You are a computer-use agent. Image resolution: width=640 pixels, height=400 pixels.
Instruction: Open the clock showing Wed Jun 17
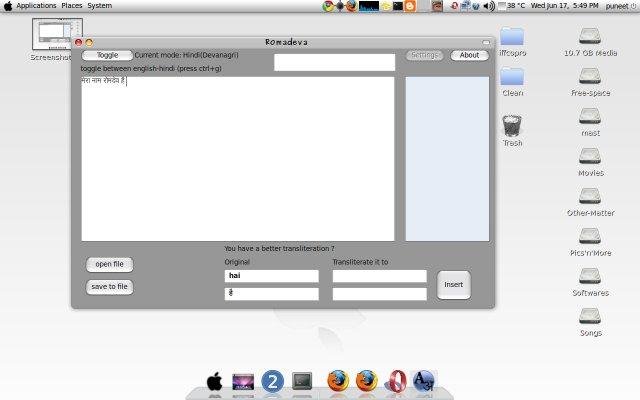[564, 6]
